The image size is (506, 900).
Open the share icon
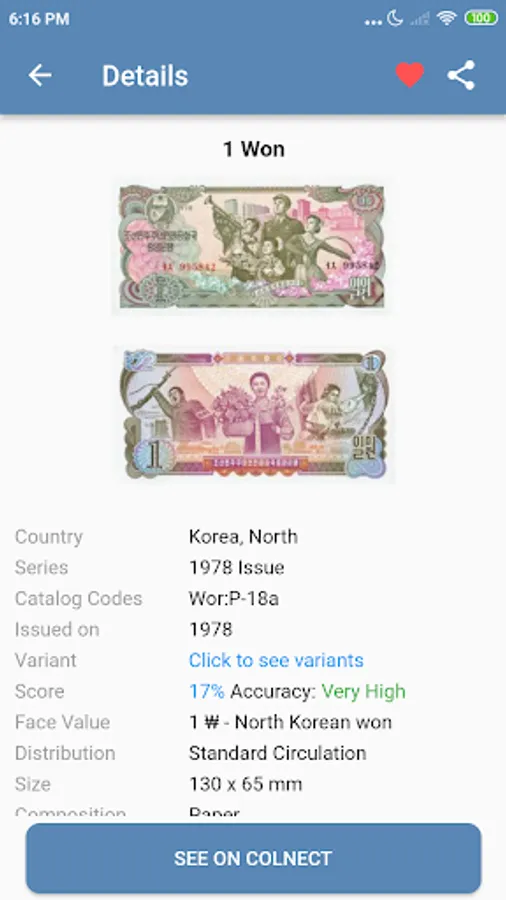(462, 75)
